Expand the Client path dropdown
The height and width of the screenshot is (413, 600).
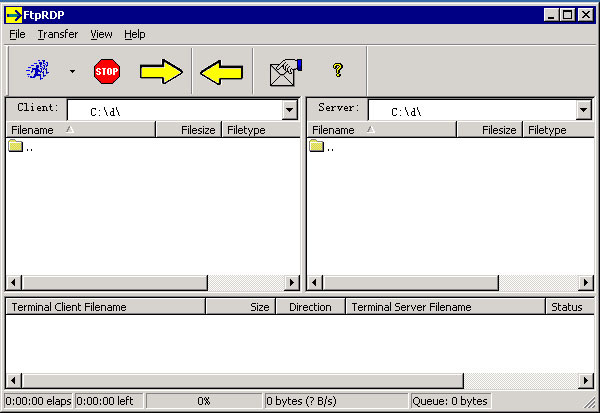pyautogui.click(x=290, y=110)
